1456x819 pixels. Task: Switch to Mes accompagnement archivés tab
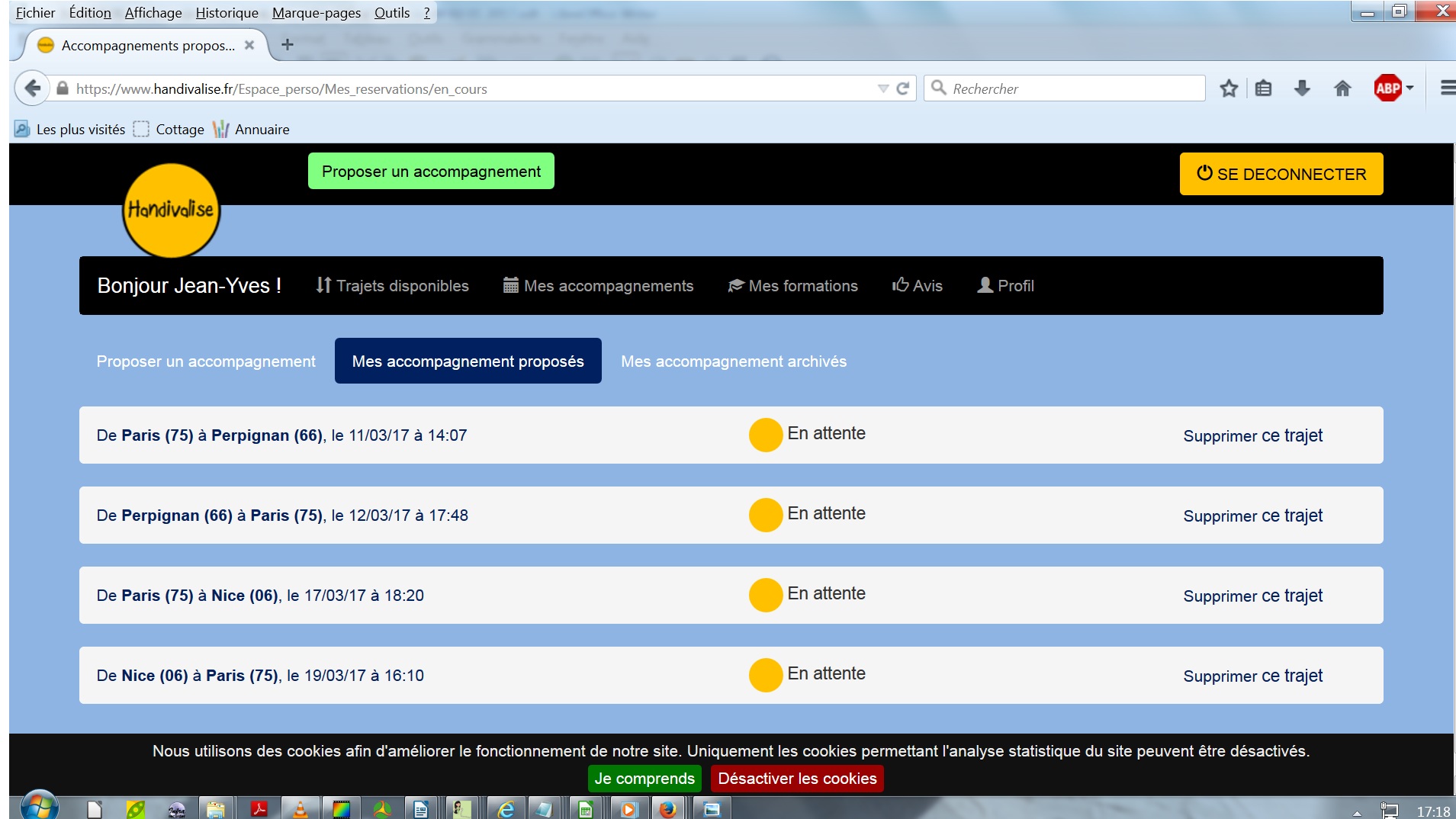pos(734,361)
